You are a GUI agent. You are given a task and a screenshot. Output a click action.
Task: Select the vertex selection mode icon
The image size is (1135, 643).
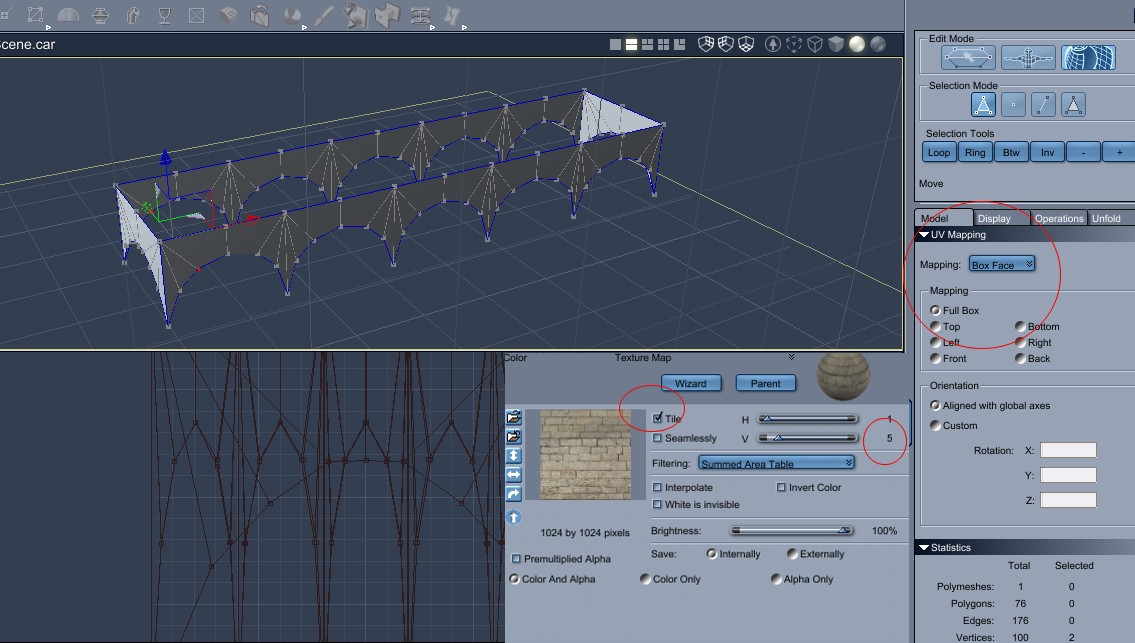point(1013,104)
